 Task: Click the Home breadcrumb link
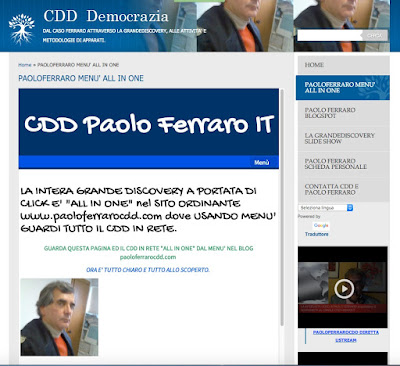[25, 65]
